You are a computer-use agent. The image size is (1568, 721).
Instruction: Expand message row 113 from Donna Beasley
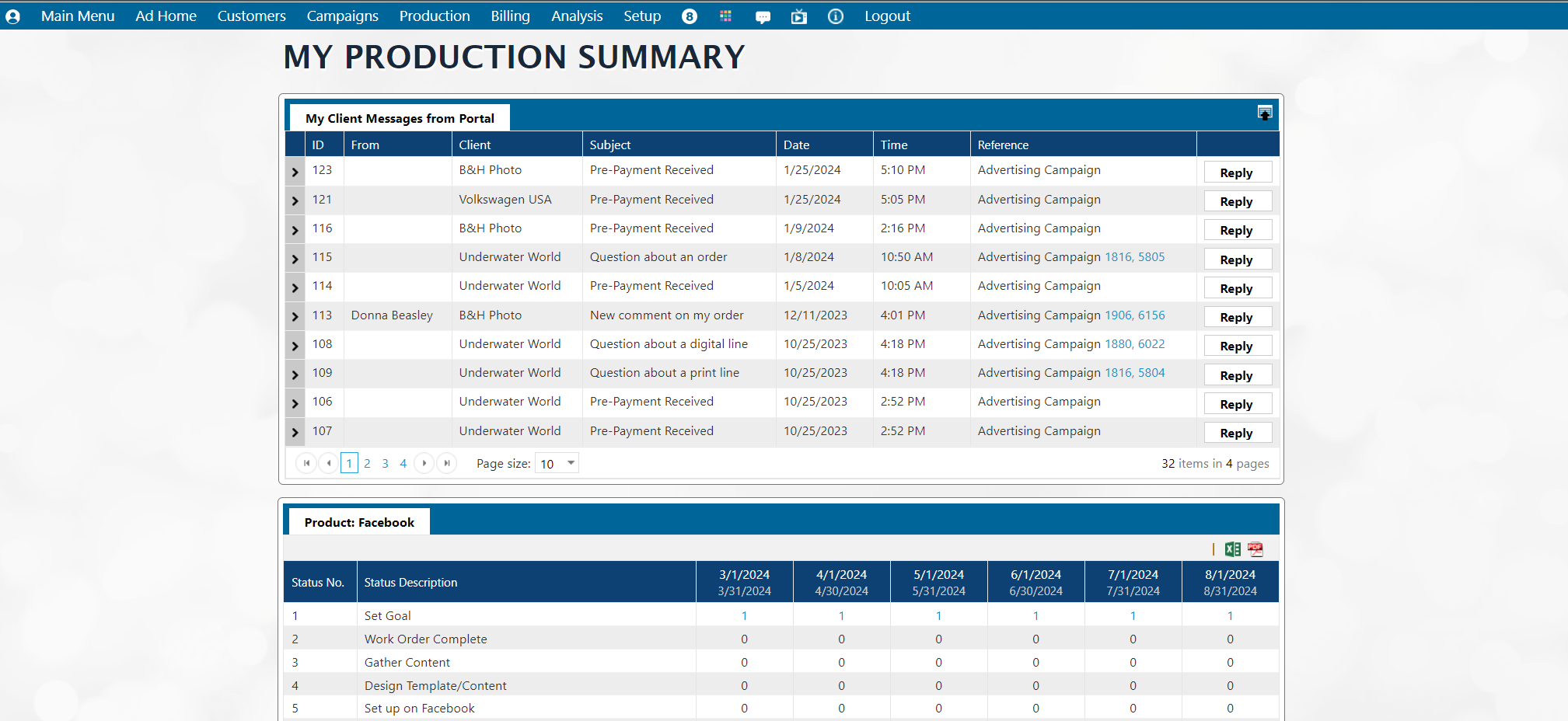[x=295, y=316]
